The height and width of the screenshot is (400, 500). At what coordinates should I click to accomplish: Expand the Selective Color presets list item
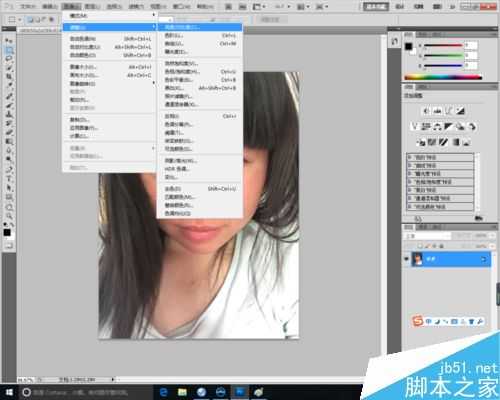441,207
